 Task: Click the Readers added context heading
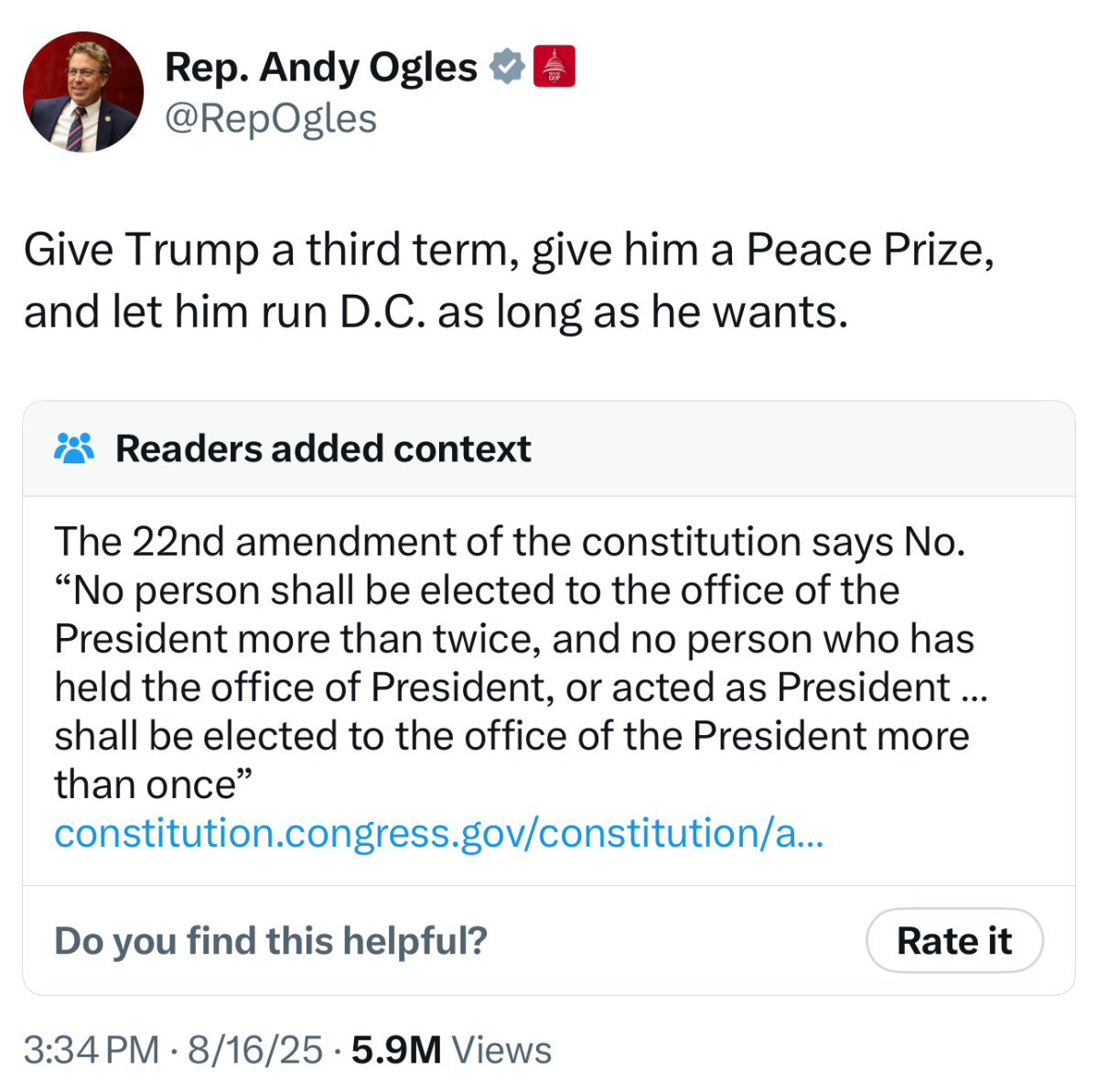click(323, 449)
